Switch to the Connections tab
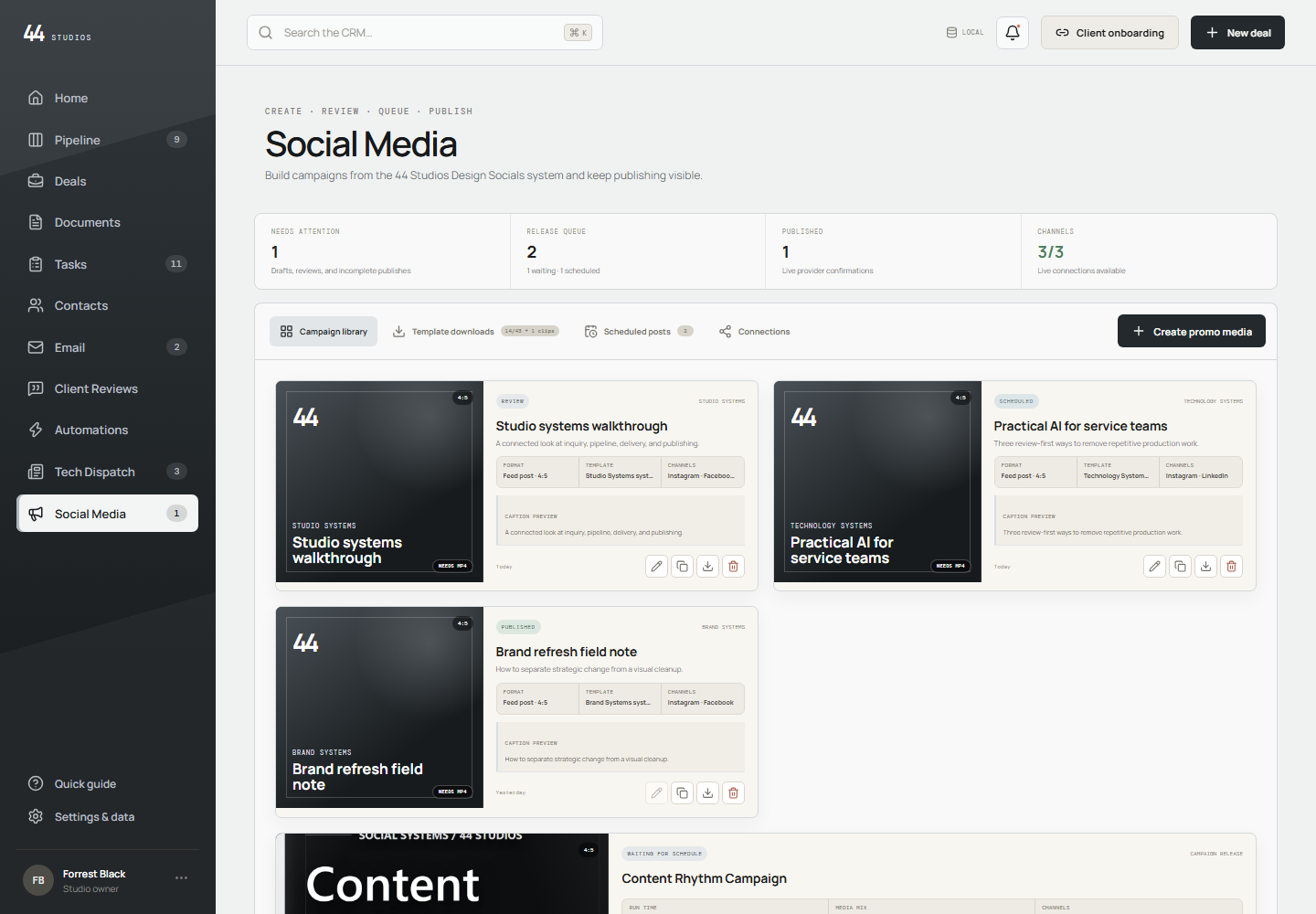Image resolution: width=1316 pixels, height=914 pixels. click(x=754, y=332)
